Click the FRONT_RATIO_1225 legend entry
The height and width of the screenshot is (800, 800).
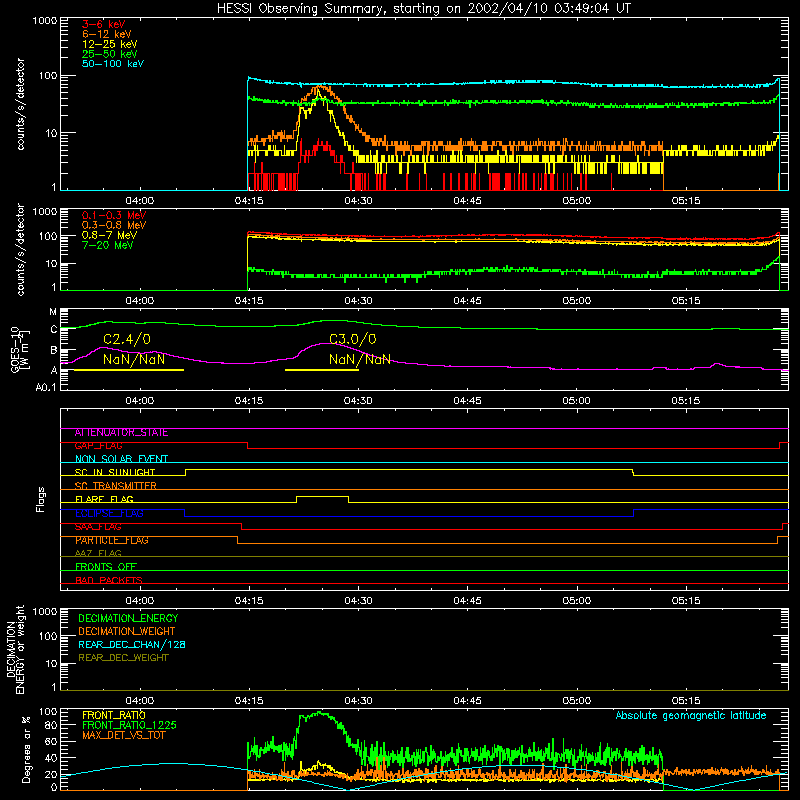[130, 725]
